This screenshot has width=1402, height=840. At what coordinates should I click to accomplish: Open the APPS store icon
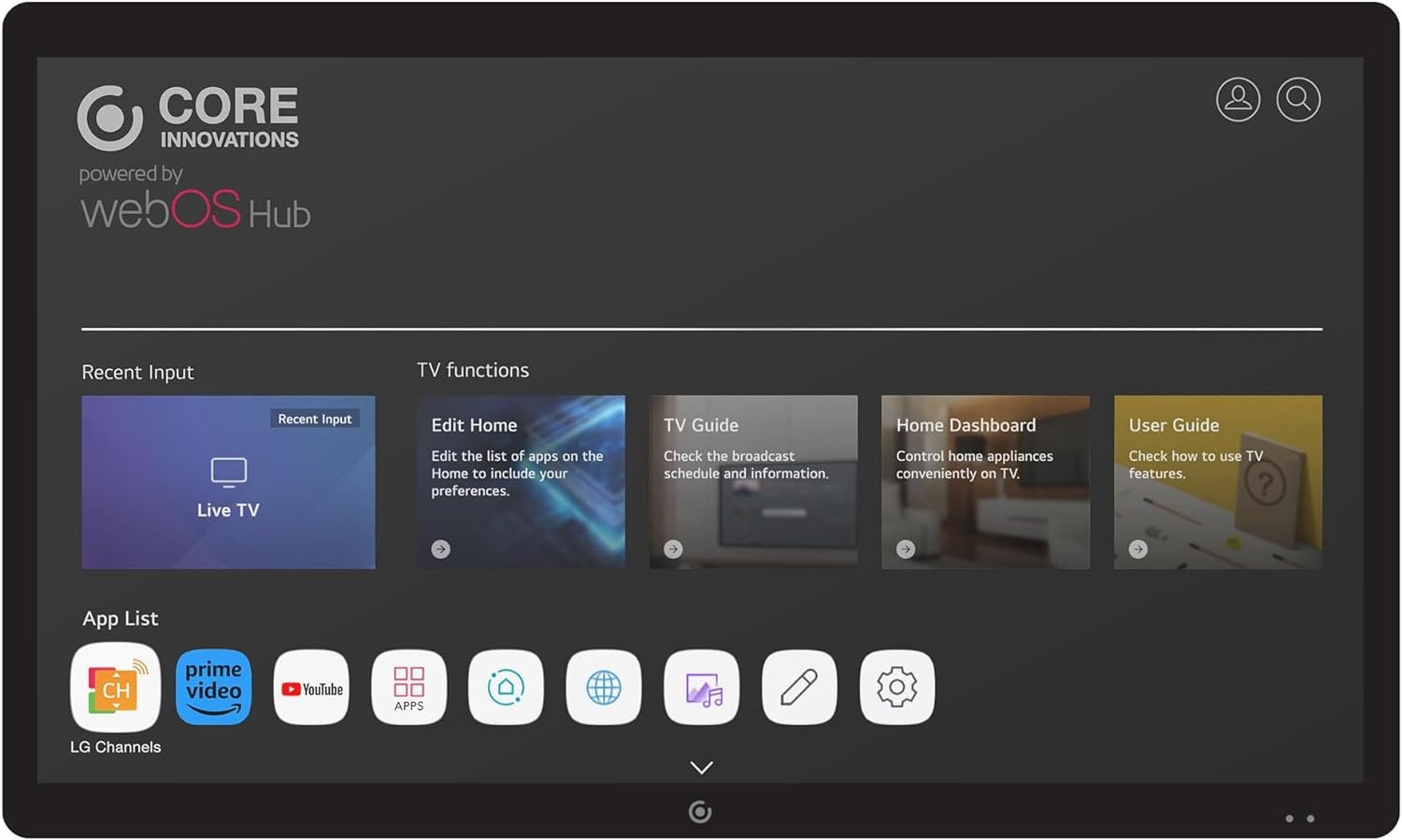(408, 688)
